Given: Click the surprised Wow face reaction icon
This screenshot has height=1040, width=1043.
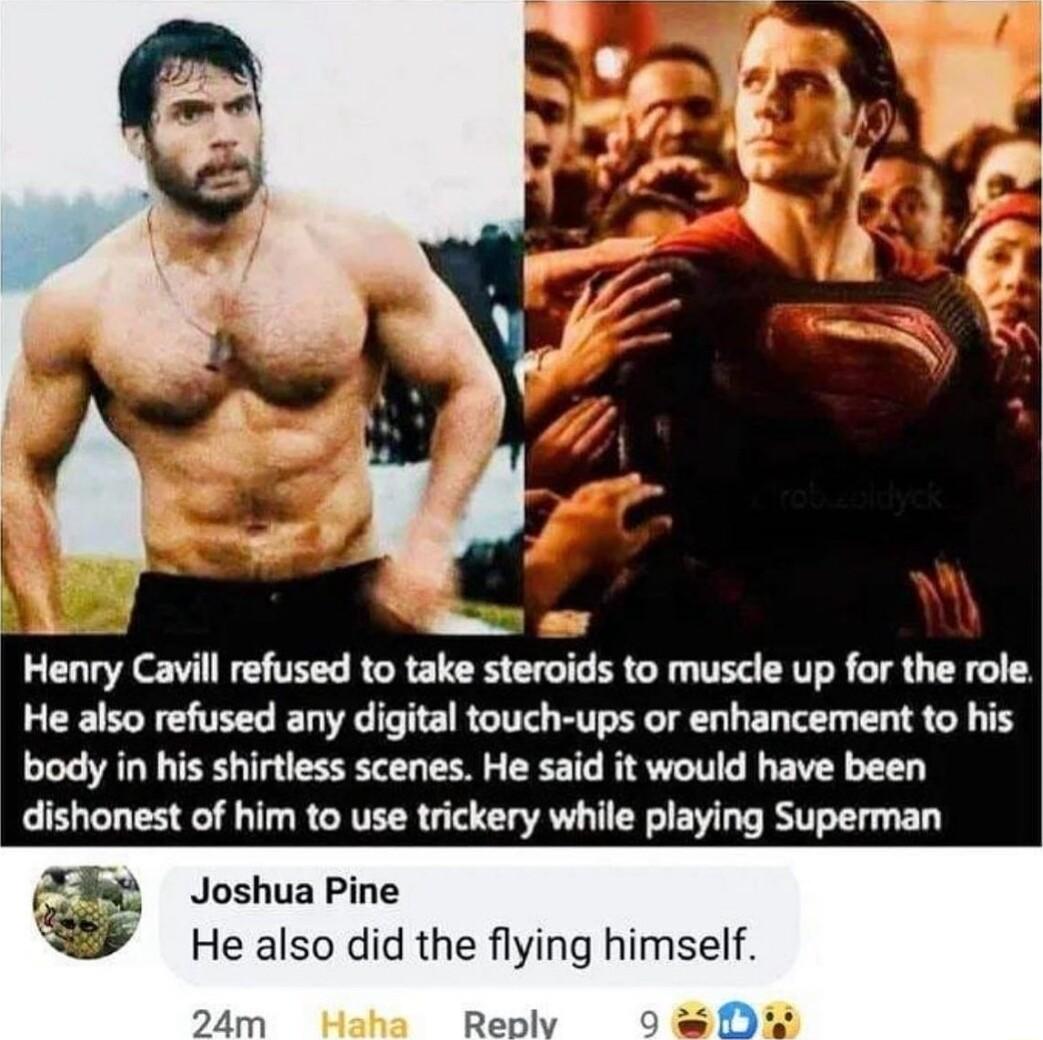Looking at the screenshot, I should tap(778, 1018).
